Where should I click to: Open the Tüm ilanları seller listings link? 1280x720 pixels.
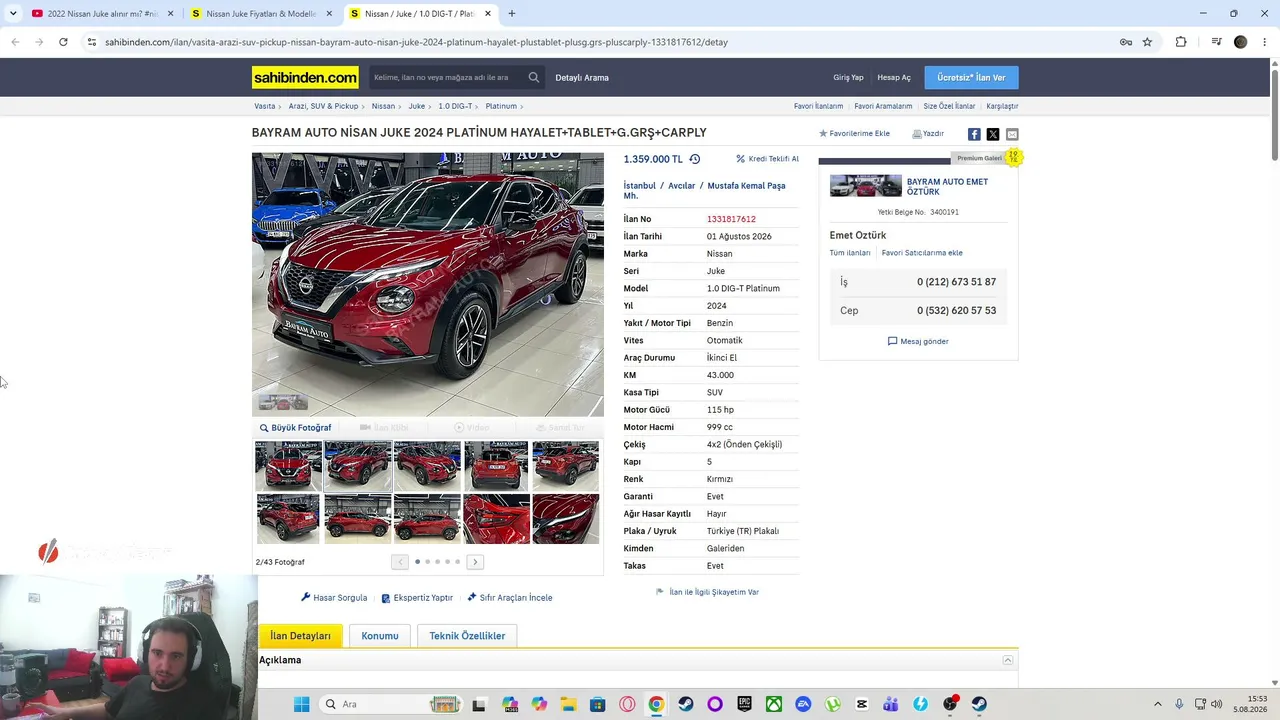click(850, 253)
